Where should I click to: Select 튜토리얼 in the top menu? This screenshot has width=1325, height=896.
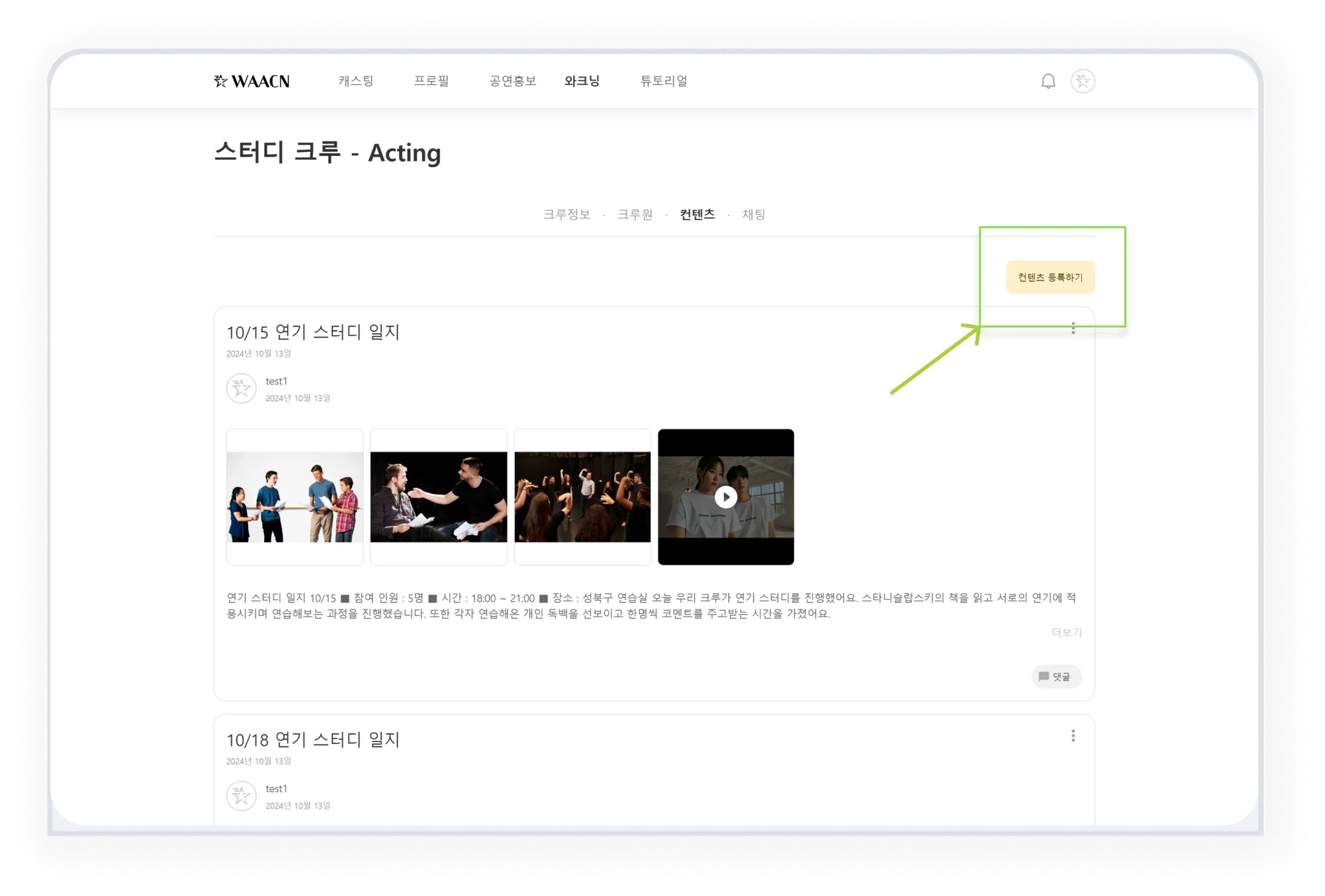pyautogui.click(x=663, y=82)
